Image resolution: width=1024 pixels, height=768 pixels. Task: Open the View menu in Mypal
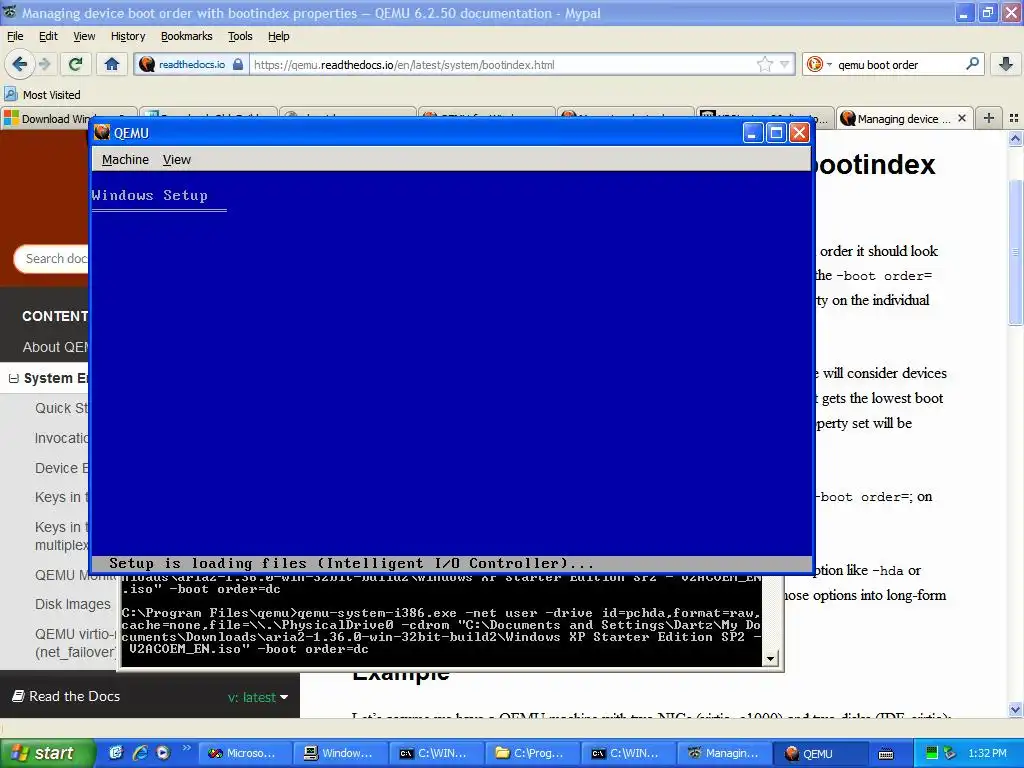pyautogui.click(x=84, y=36)
